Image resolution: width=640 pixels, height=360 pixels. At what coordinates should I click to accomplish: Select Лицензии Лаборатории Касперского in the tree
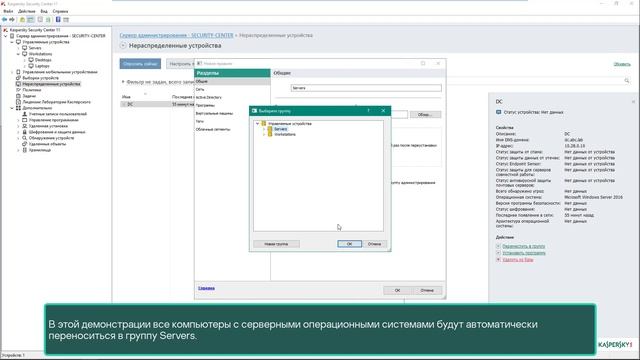click(56, 102)
